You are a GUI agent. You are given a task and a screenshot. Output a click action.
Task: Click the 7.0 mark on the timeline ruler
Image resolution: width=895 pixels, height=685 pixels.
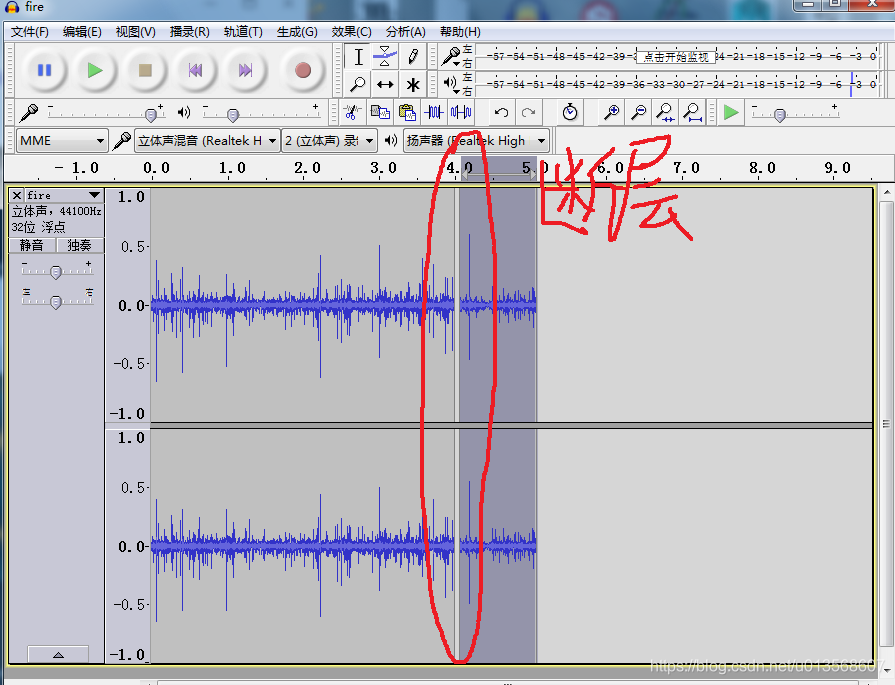point(686,168)
